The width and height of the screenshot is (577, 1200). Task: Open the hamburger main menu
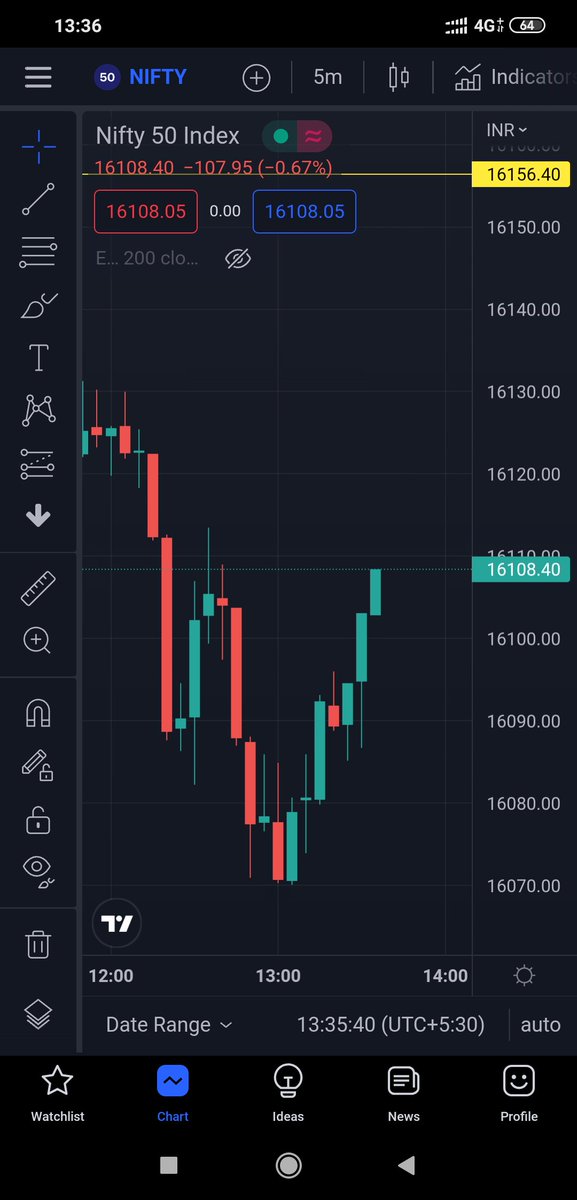tap(38, 77)
